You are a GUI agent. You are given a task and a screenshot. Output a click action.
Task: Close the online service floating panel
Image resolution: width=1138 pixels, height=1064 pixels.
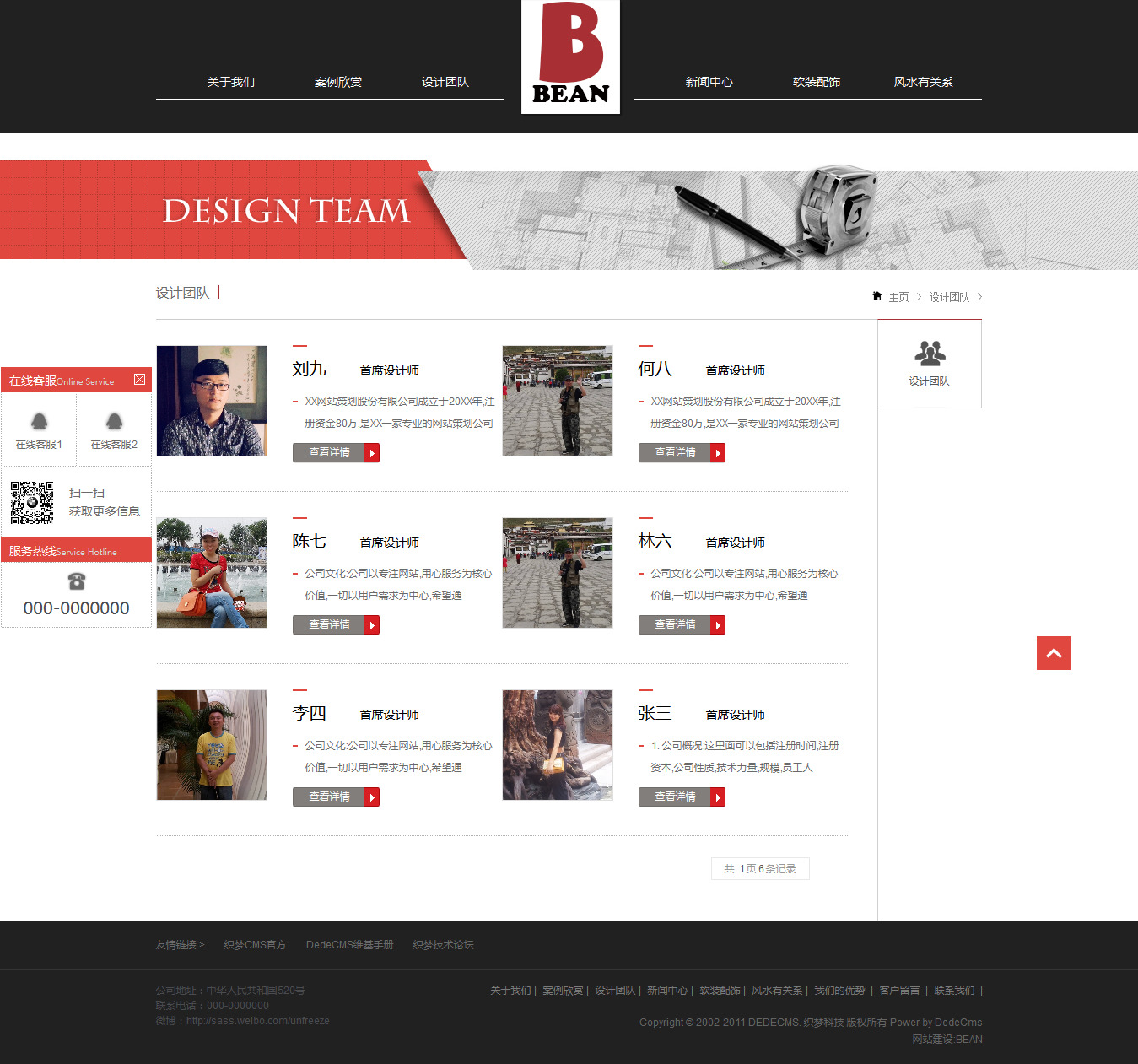[x=140, y=380]
